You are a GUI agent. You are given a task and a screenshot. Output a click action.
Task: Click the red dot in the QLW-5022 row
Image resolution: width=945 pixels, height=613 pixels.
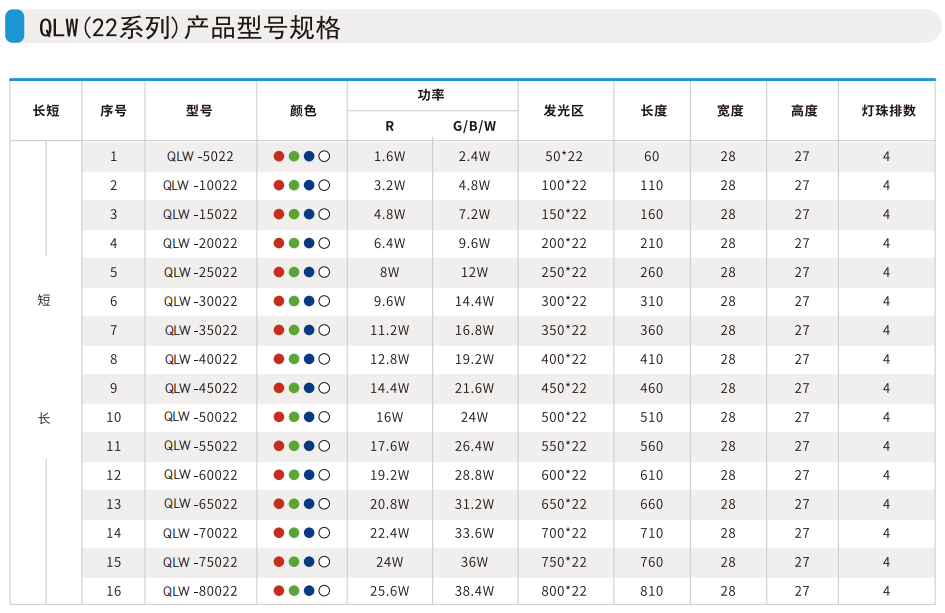(279, 157)
